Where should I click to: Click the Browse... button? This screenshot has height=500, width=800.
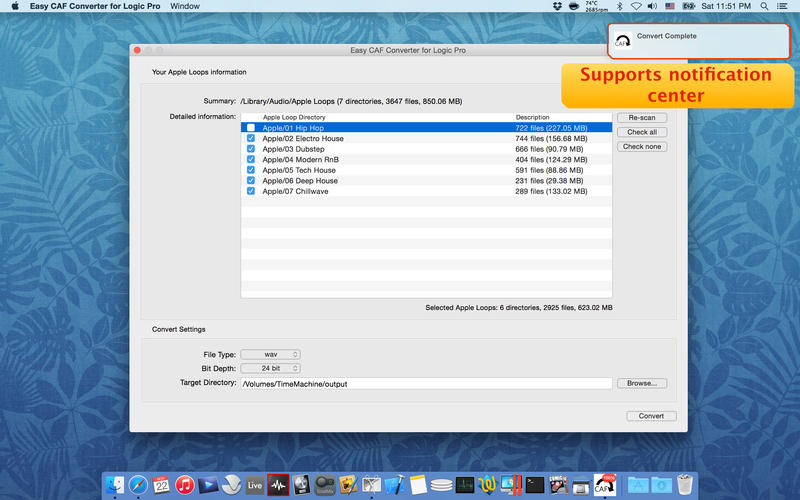pos(642,383)
